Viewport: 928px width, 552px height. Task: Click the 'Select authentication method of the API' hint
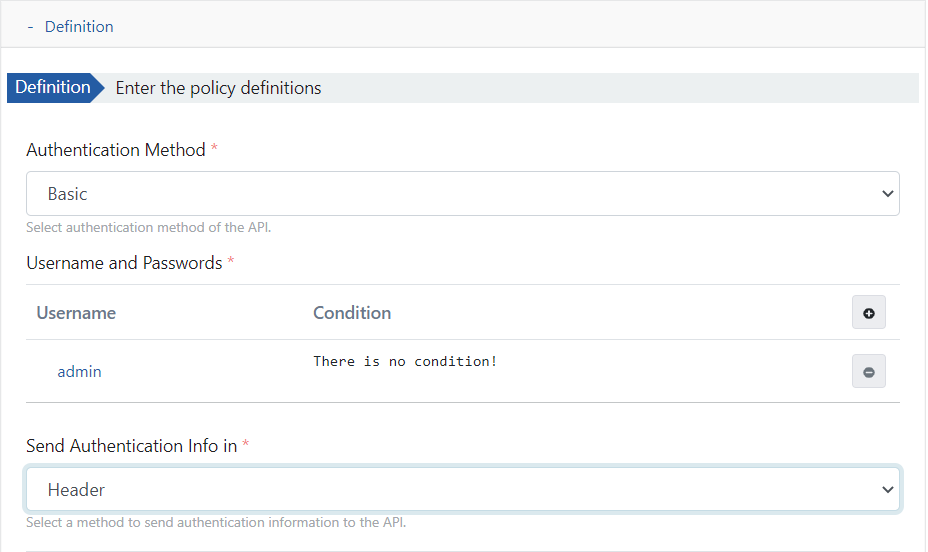pos(148,228)
